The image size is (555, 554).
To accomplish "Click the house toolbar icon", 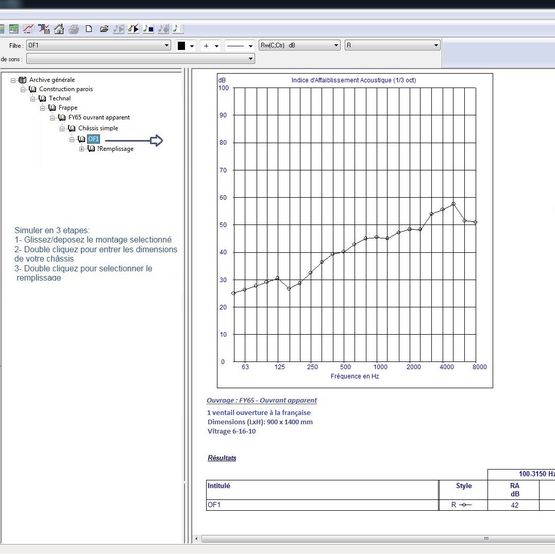I will [59, 29].
